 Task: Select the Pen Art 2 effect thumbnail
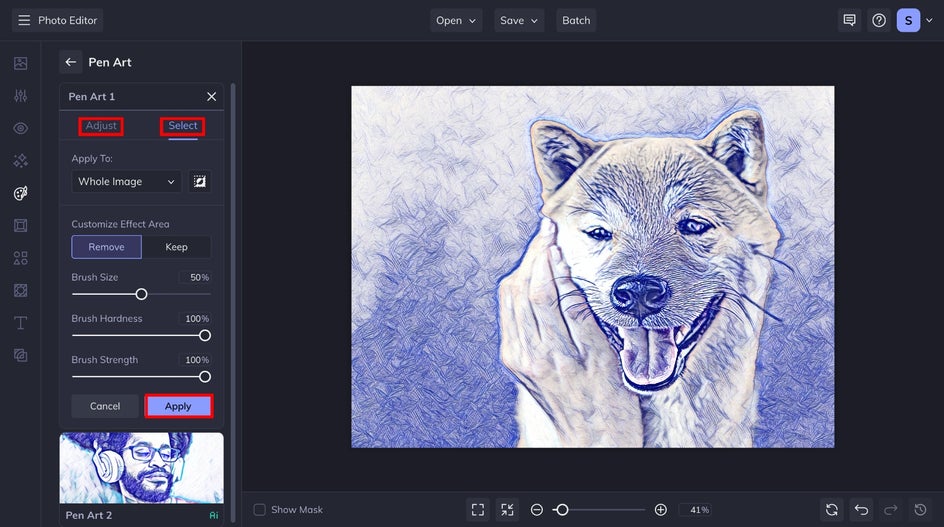click(141, 468)
